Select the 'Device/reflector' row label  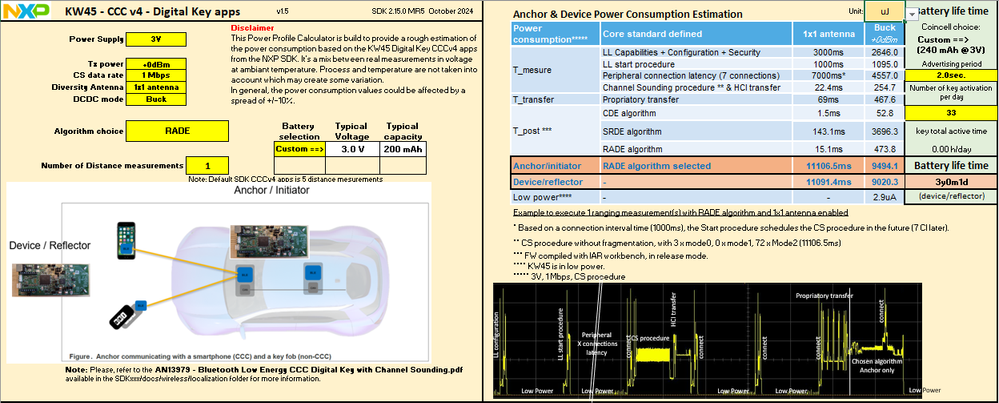[x=555, y=182]
